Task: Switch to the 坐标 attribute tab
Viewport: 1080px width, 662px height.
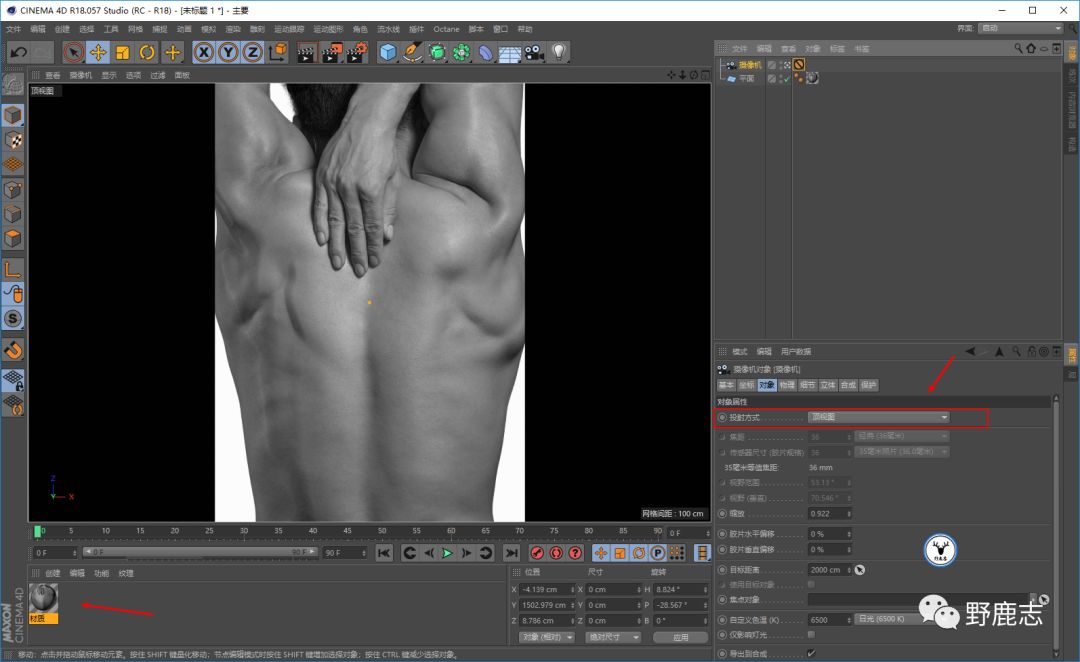Action: point(746,385)
